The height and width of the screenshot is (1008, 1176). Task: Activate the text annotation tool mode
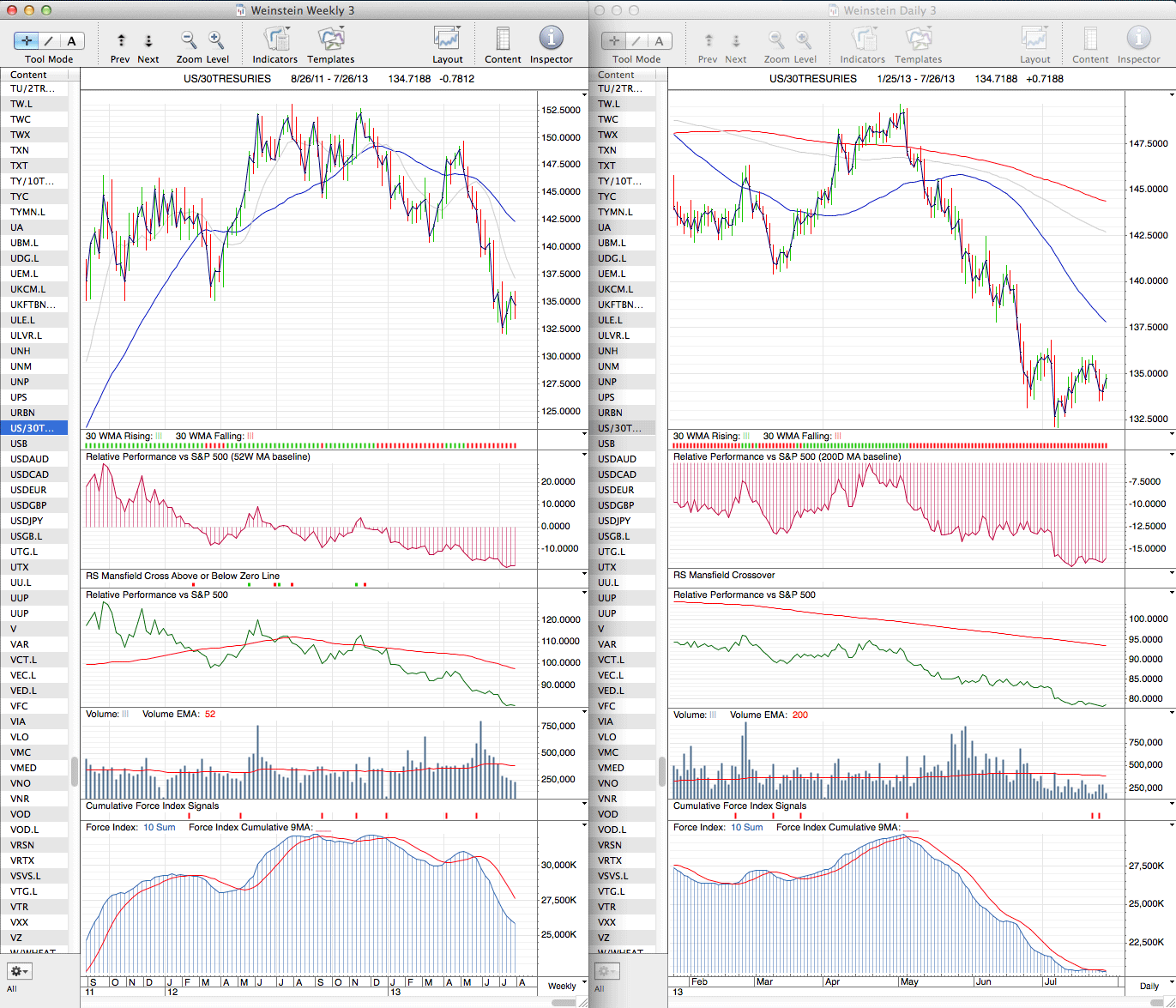[x=71, y=40]
